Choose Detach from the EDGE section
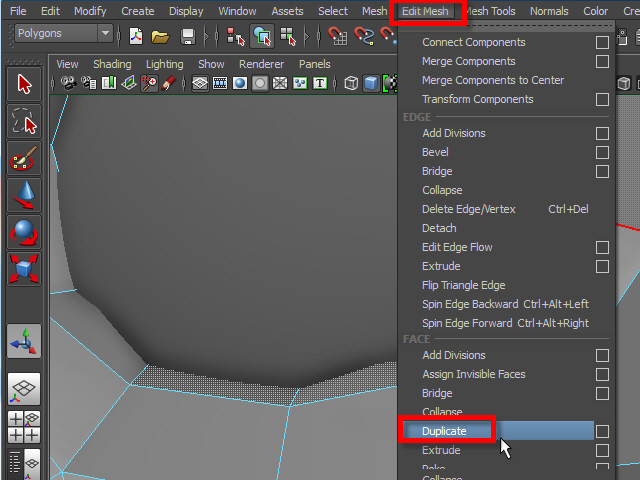Image resolution: width=640 pixels, height=480 pixels. (439, 228)
